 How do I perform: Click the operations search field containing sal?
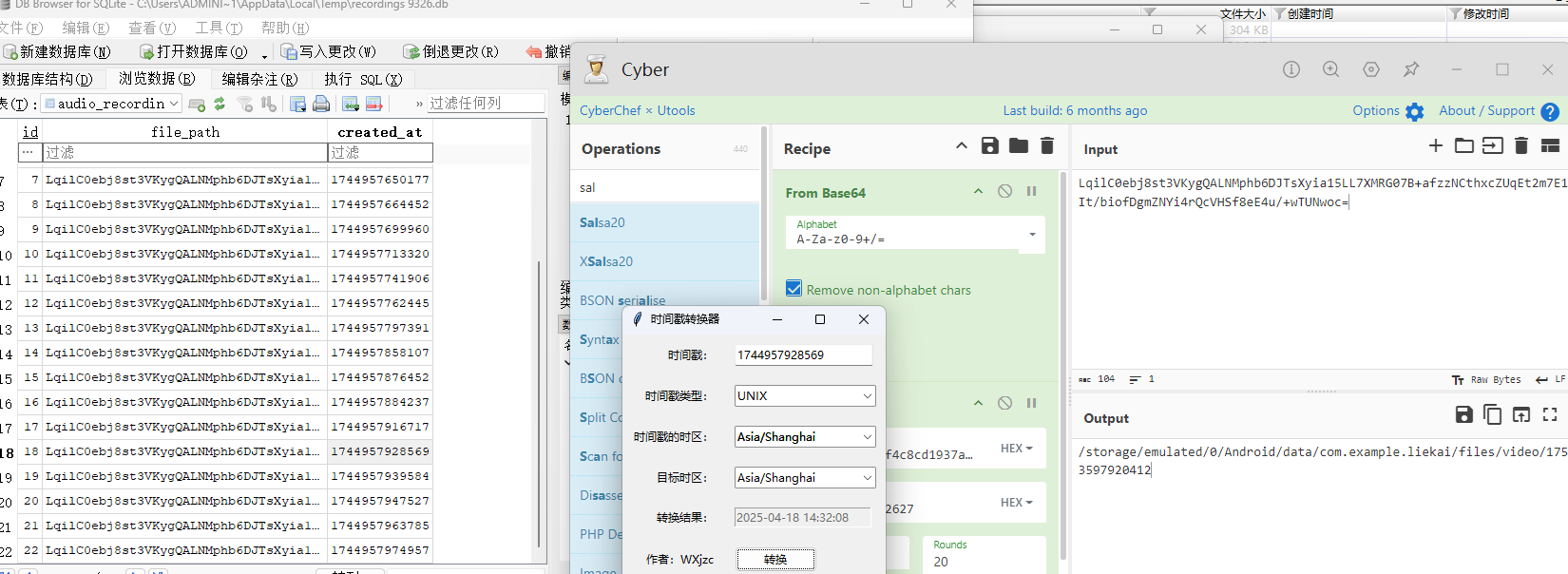[665, 187]
